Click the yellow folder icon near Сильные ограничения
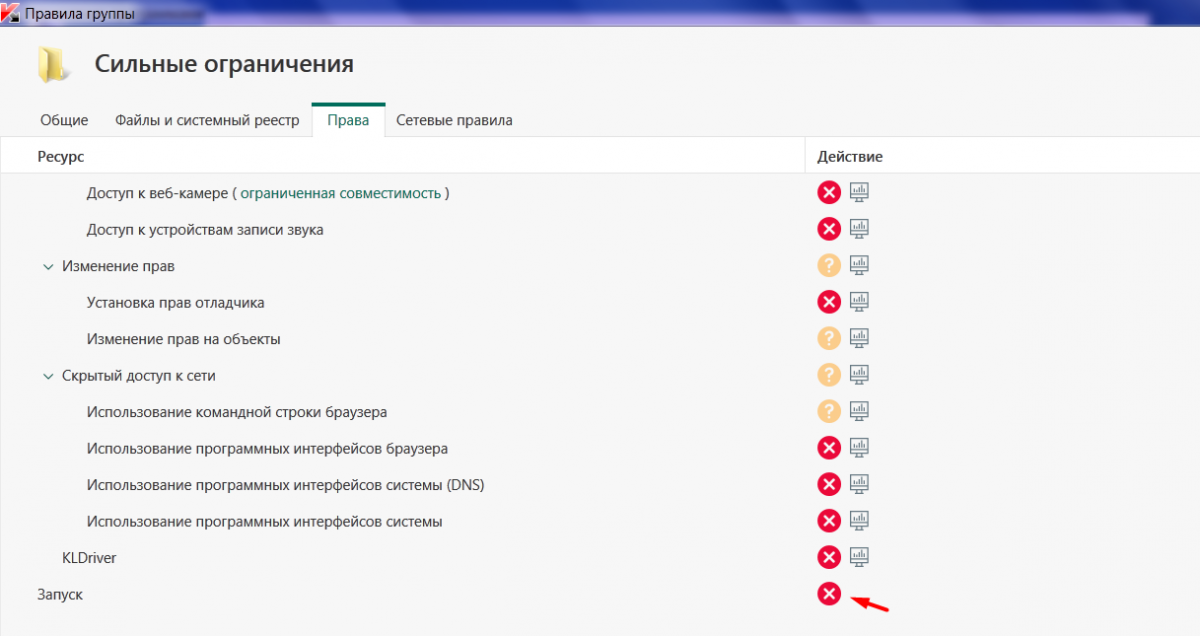The width and height of the screenshot is (1200, 636). pos(52,65)
